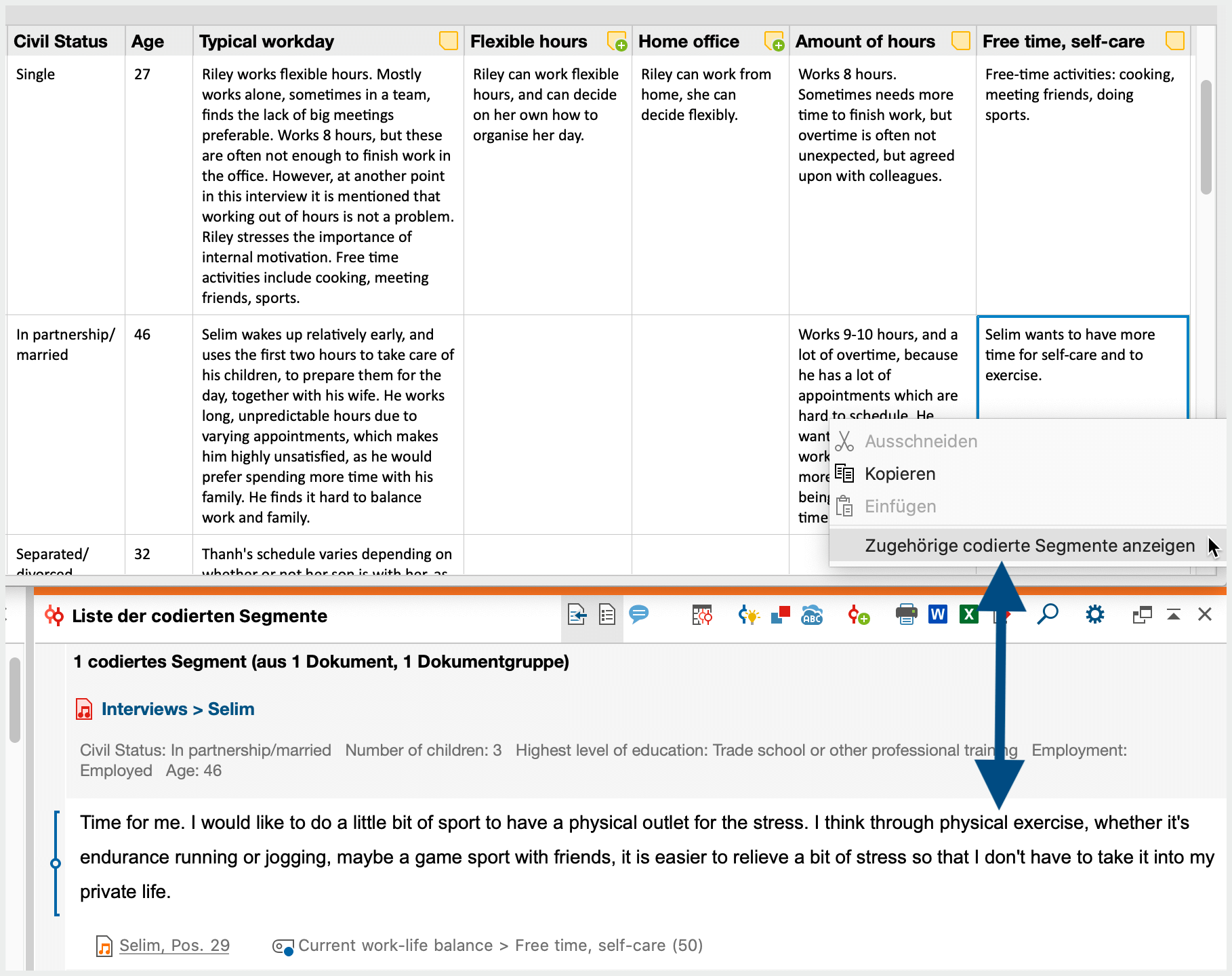The image size is (1232, 976).
Task: Open the word cloud ABC icon
Action: (812, 615)
